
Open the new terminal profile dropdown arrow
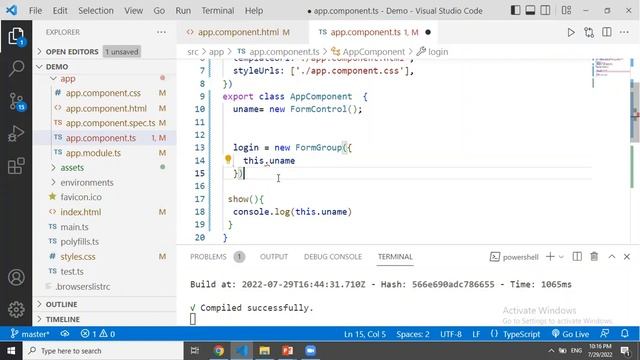click(561, 257)
